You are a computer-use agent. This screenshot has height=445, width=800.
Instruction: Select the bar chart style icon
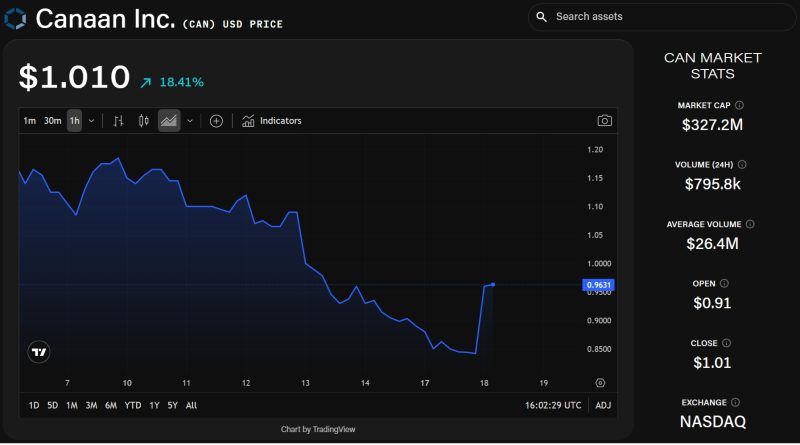[x=118, y=121]
